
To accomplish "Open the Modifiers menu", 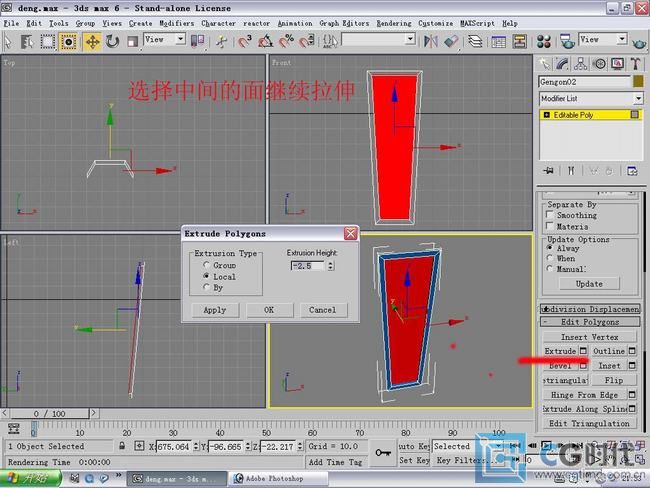I will pos(177,23).
